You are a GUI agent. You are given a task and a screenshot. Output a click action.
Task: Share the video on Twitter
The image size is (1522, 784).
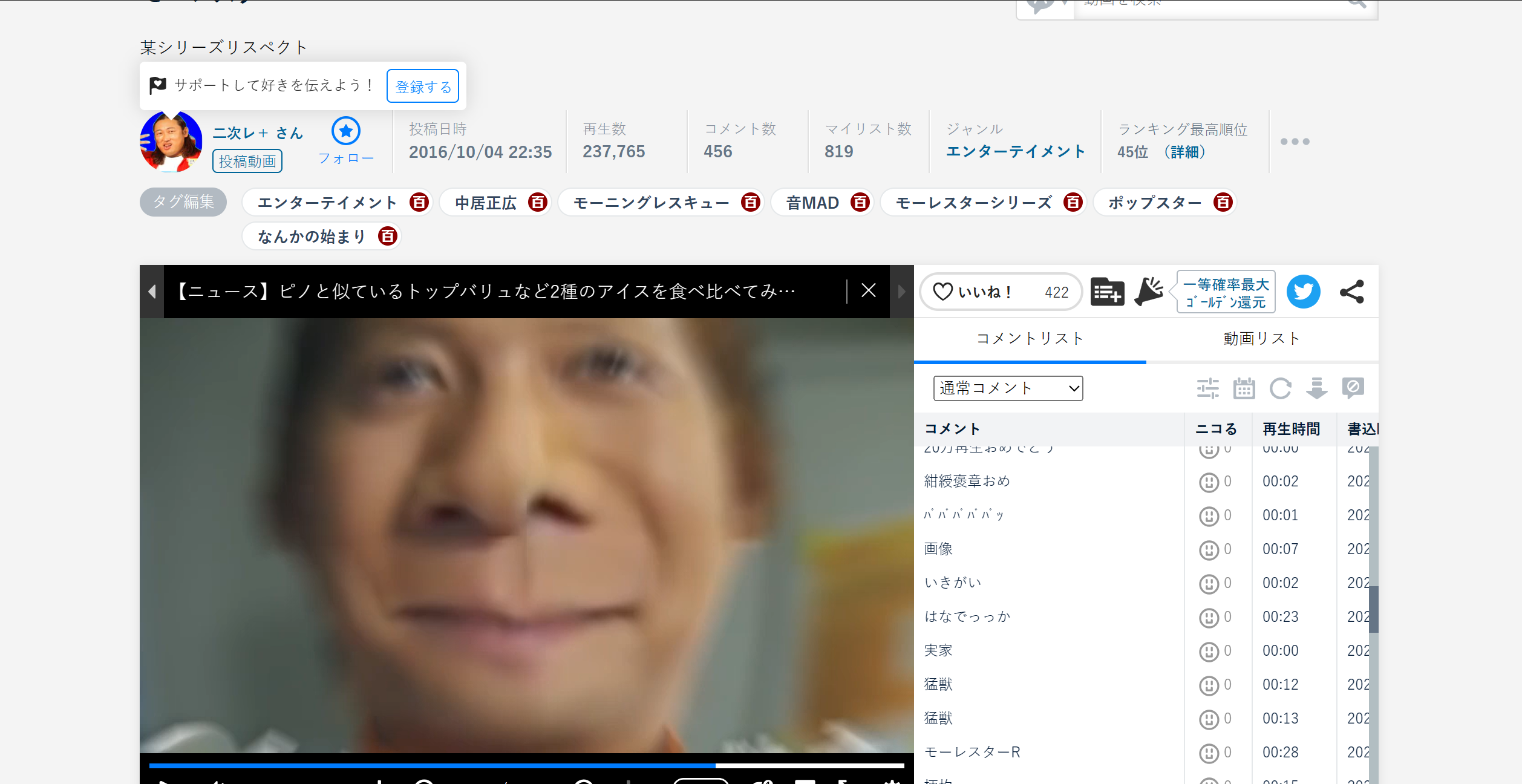pos(1303,292)
